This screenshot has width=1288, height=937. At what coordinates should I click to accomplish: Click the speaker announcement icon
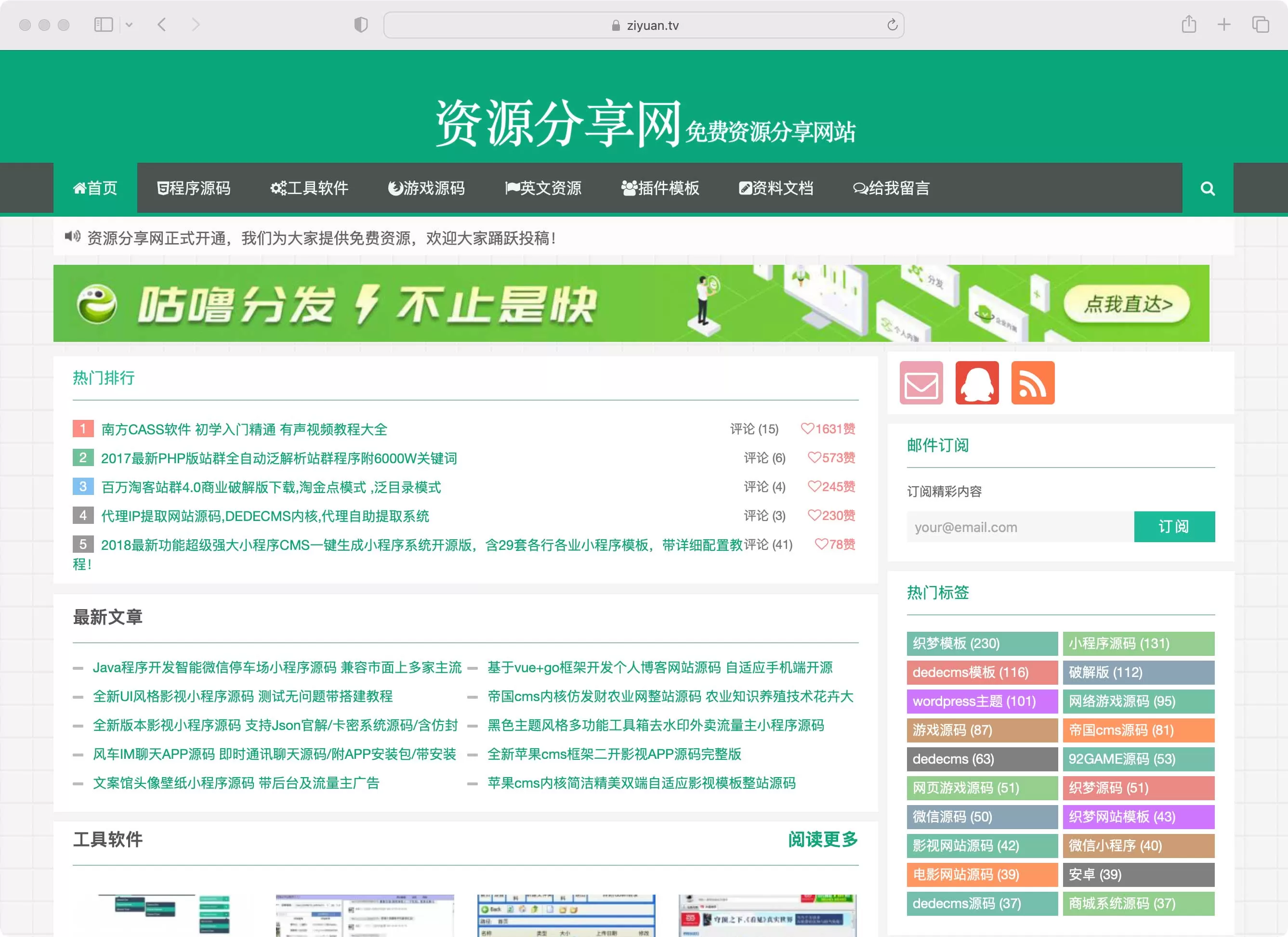click(x=72, y=237)
